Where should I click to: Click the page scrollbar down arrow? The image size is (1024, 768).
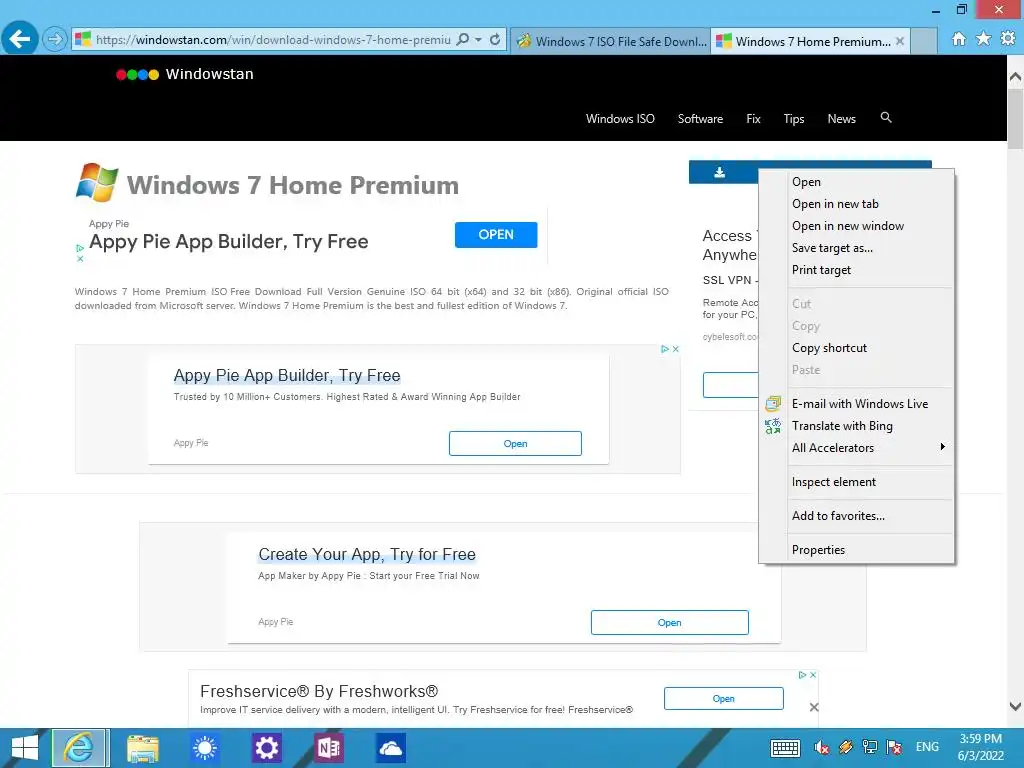pos(1016,707)
